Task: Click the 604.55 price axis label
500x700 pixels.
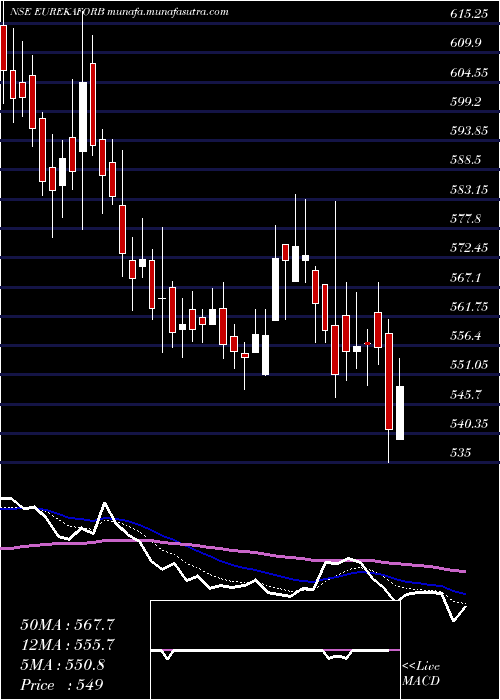Action: click(x=469, y=73)
